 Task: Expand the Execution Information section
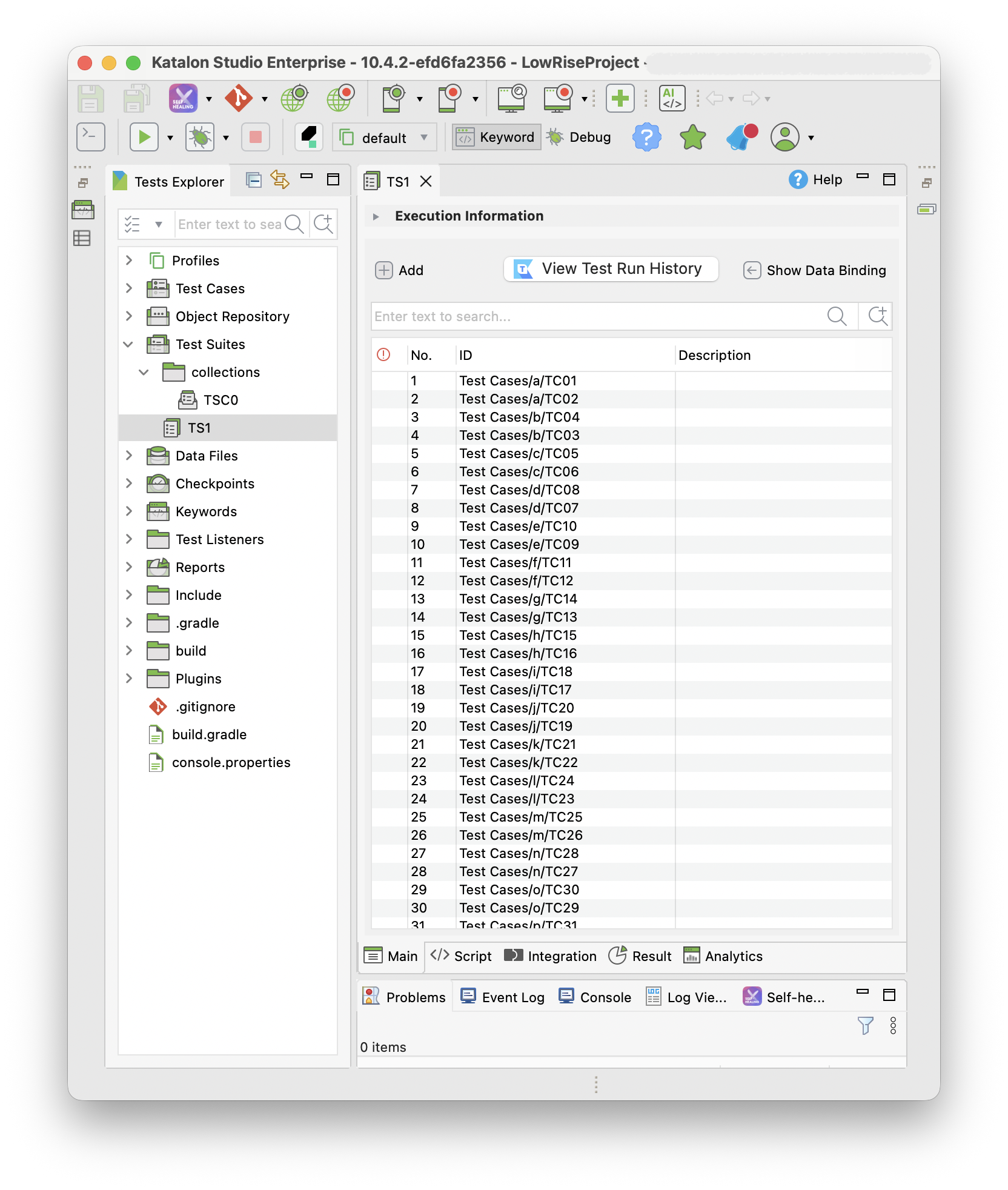click(x=376, y=216)
